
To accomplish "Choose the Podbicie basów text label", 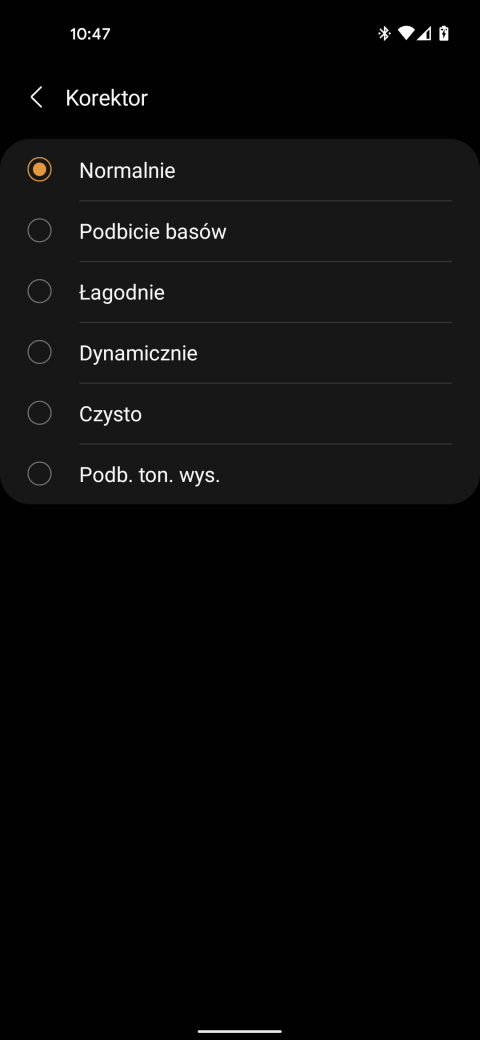I will click(152, 231).
